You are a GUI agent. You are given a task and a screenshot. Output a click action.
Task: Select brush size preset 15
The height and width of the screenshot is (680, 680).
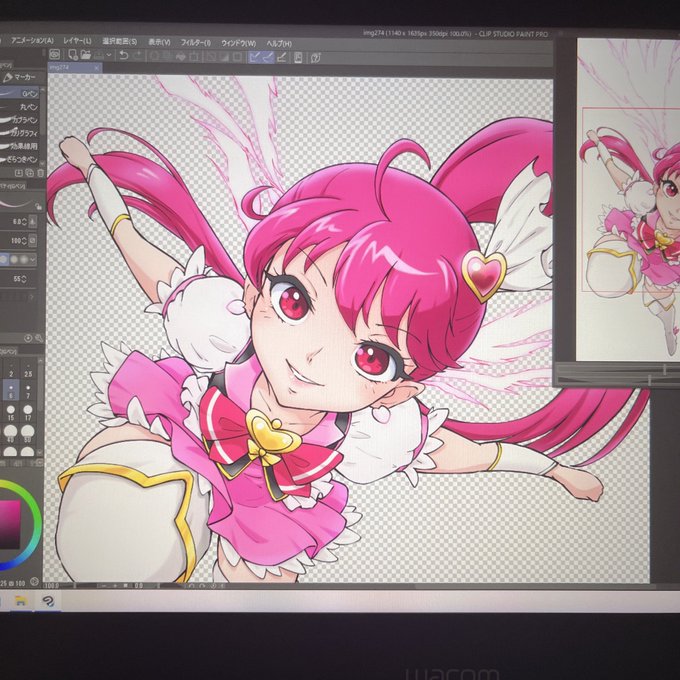pos(11,412)
